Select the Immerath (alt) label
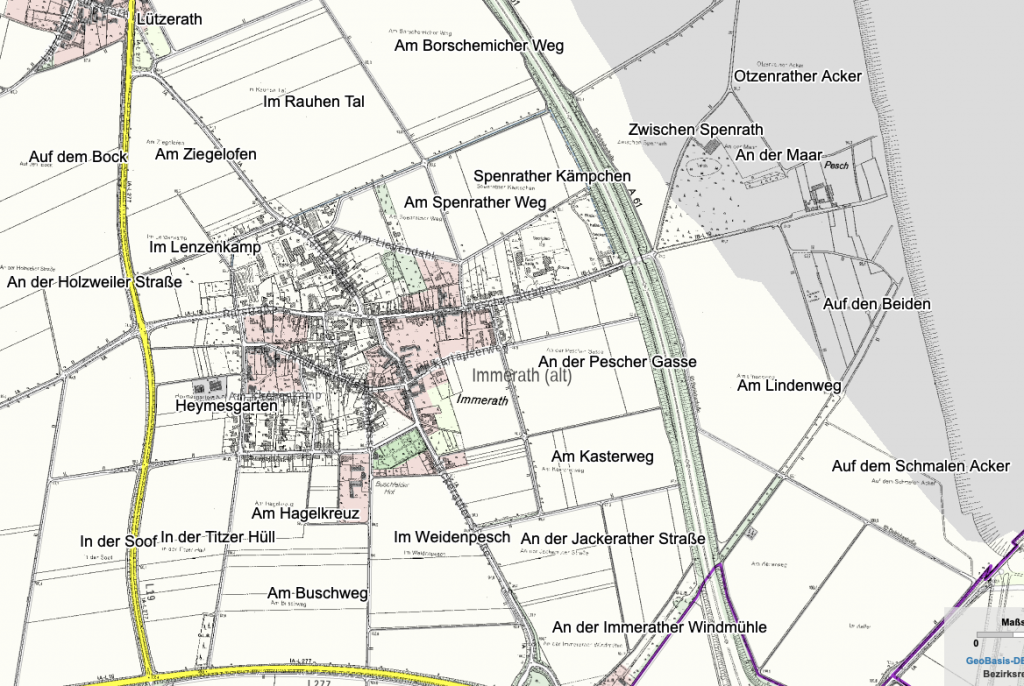Screen dimensions: 1024x686 (521, 375)
